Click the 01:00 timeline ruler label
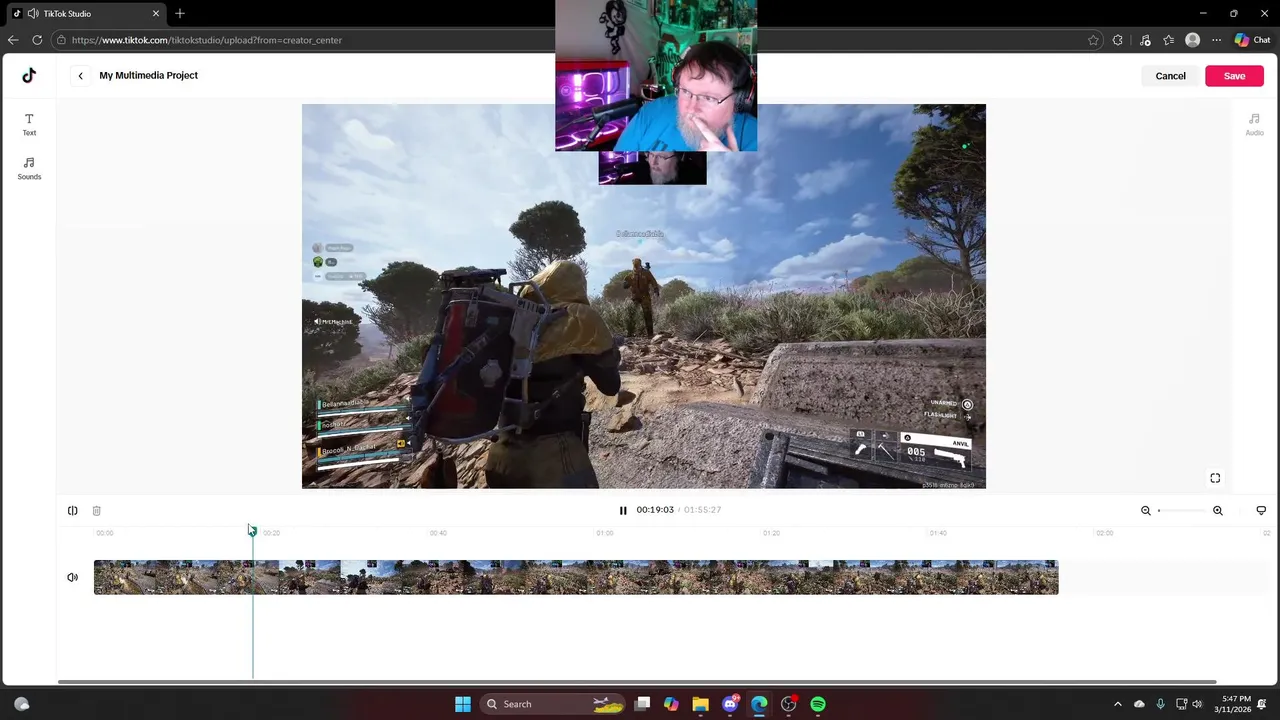1280x720 pixels. pos(605,533)
